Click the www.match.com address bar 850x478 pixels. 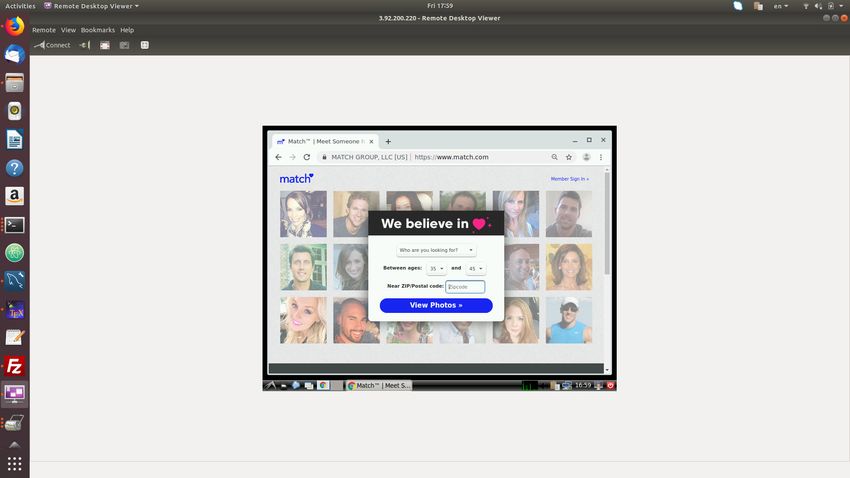pos(451,157)
